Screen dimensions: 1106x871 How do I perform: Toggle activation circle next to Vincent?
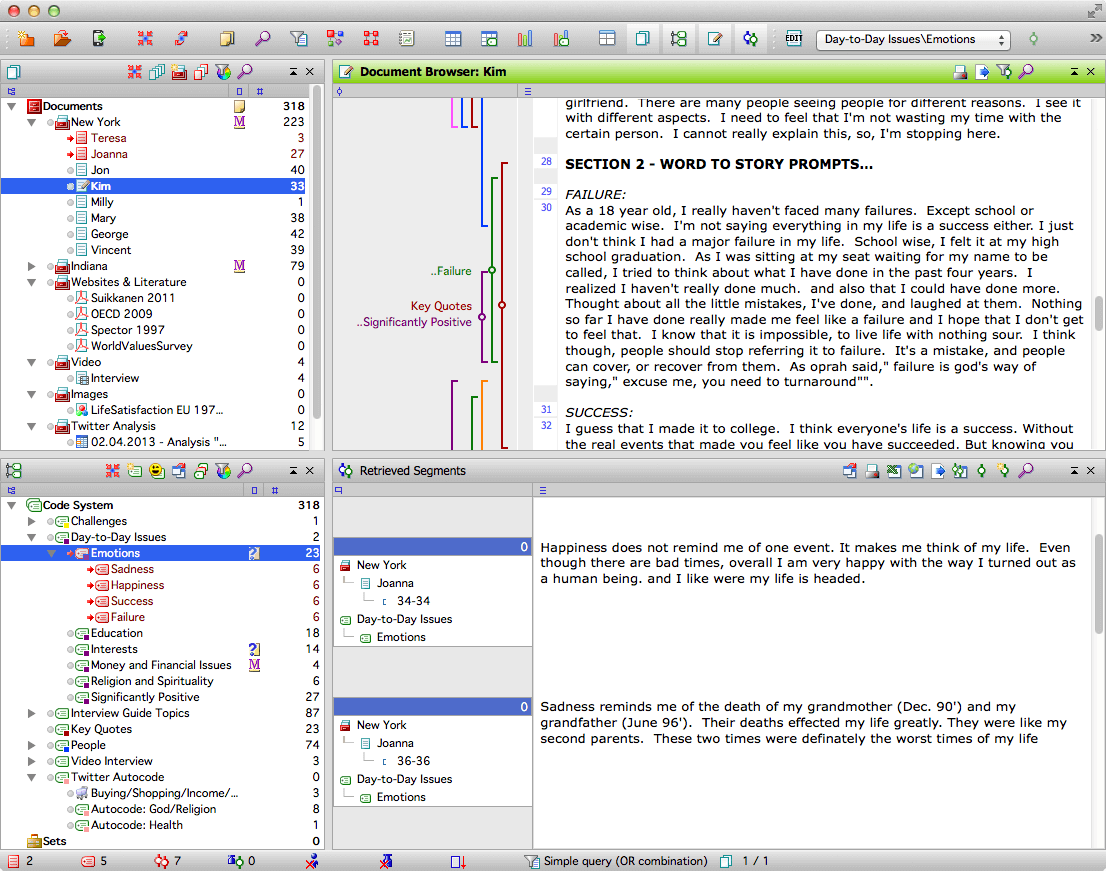click(71, 250)
